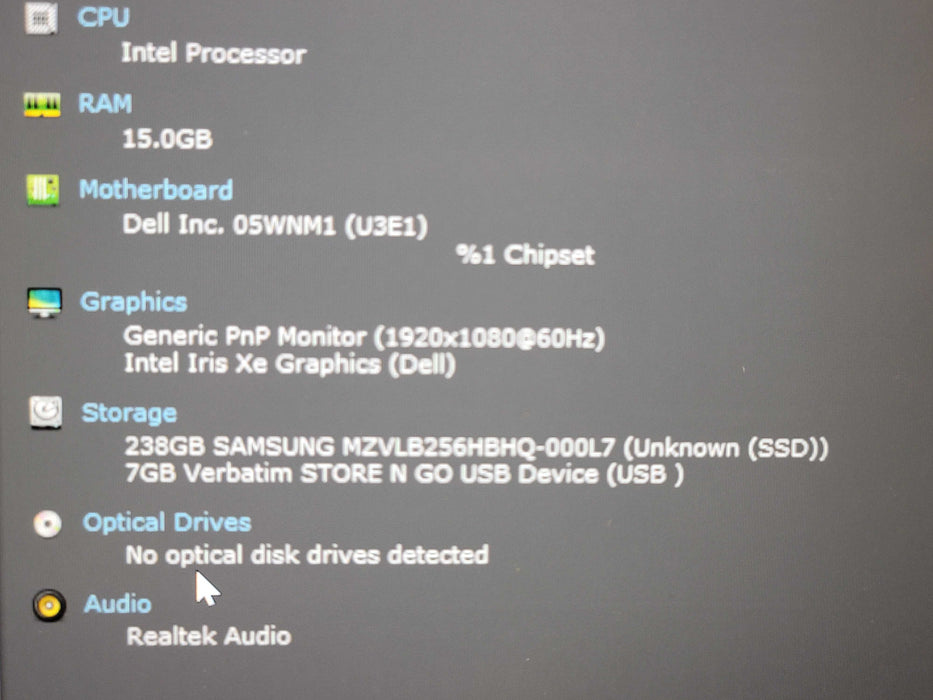This screenshot has height=700, width=933.
Task: Select the Intel Iris Xe Graphics entry
Action: (x=290, y=364)
